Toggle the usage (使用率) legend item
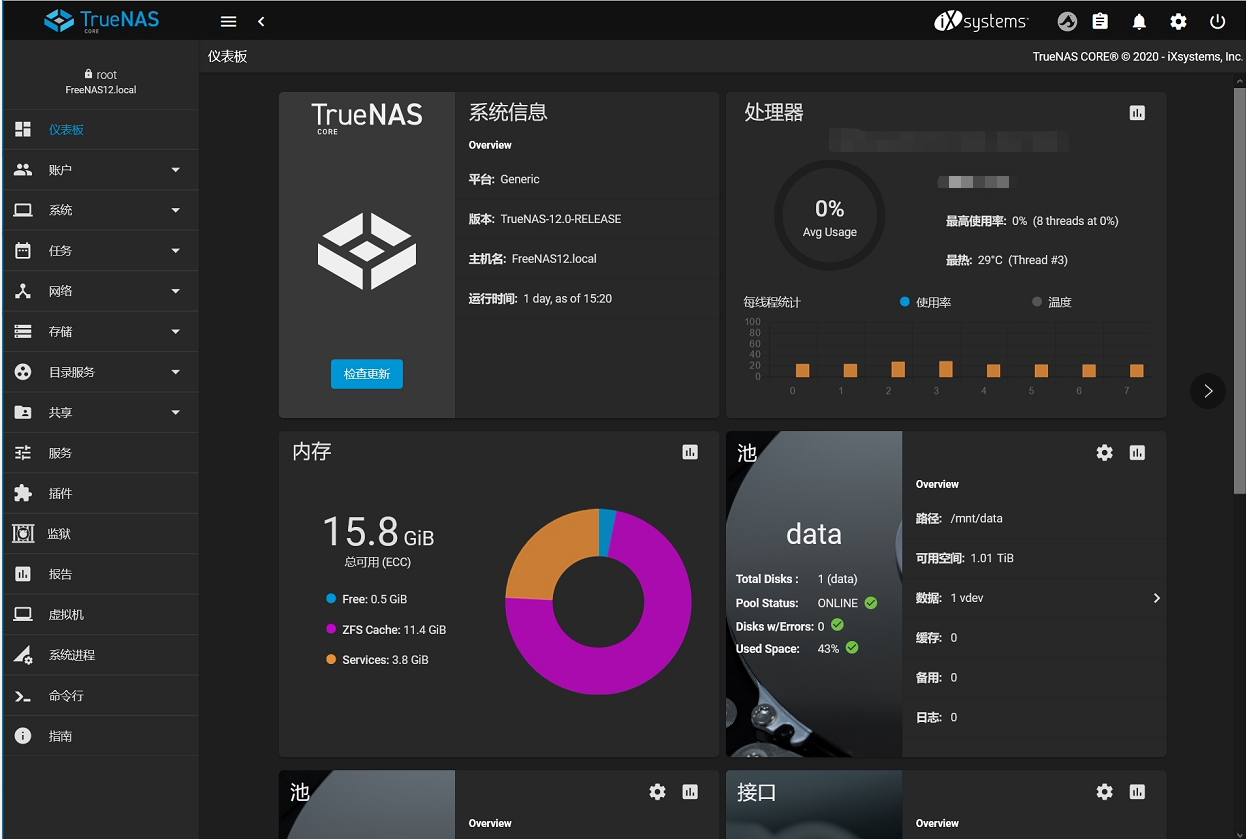Viewport: 1246px width, 839px height. click(925, 302)
